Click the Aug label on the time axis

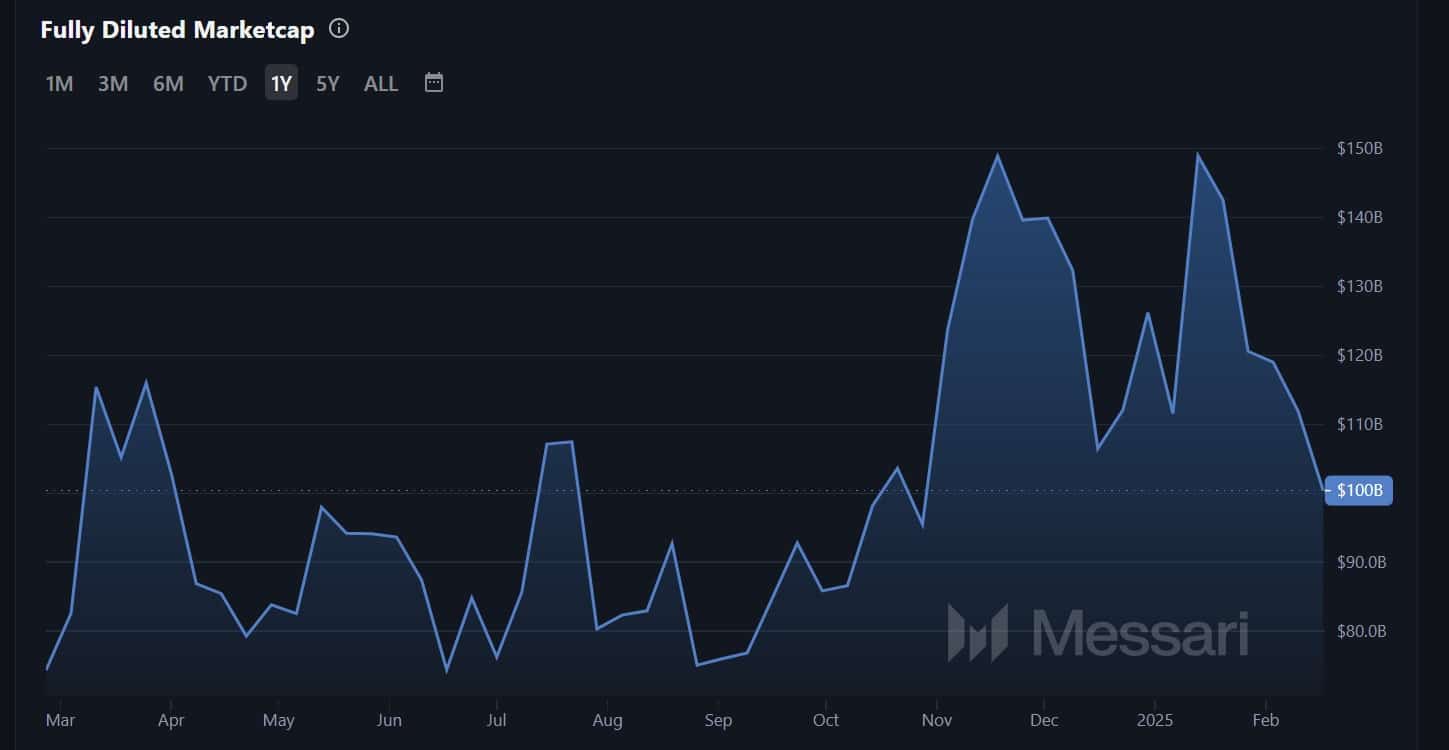pyautogui.click(x=607, y=720)
